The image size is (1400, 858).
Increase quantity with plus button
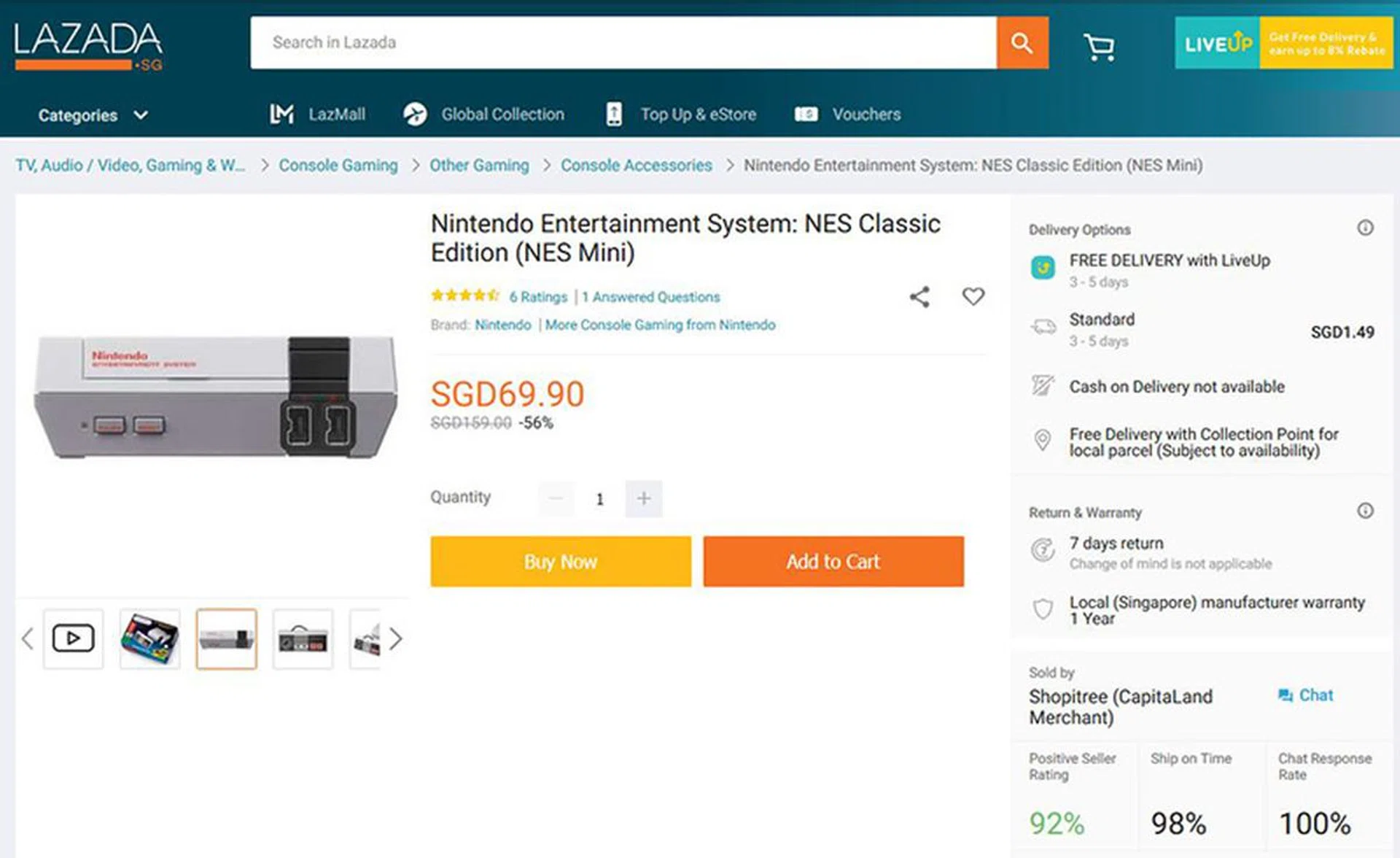[643, 498]
